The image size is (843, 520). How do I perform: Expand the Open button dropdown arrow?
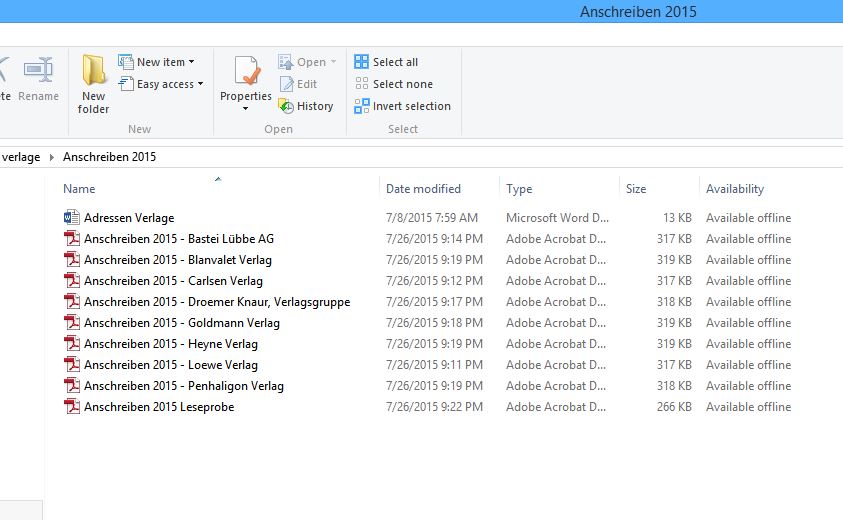click(334, 62)
